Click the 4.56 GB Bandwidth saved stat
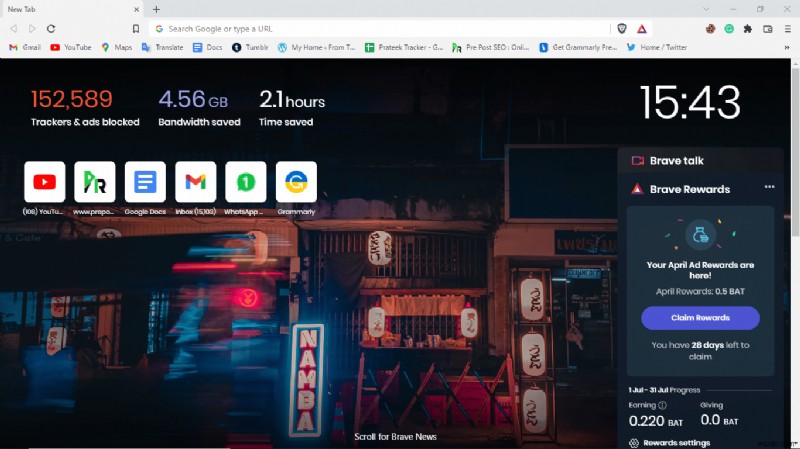Viewport: 800px width, 449px height. pyautogui.click(x=199, y=107)
